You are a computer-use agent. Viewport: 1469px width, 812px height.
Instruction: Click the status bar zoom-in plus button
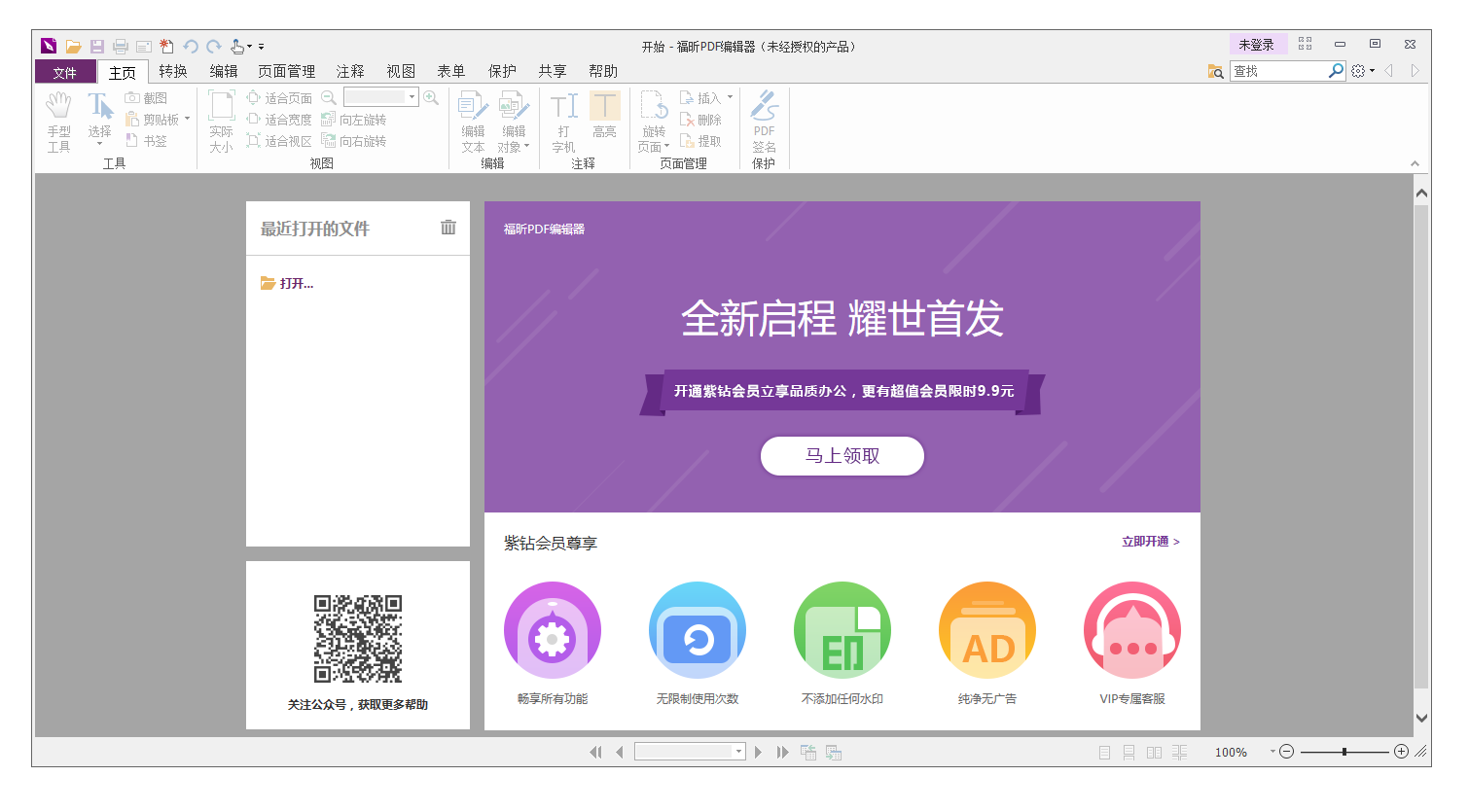point(1401,752)
